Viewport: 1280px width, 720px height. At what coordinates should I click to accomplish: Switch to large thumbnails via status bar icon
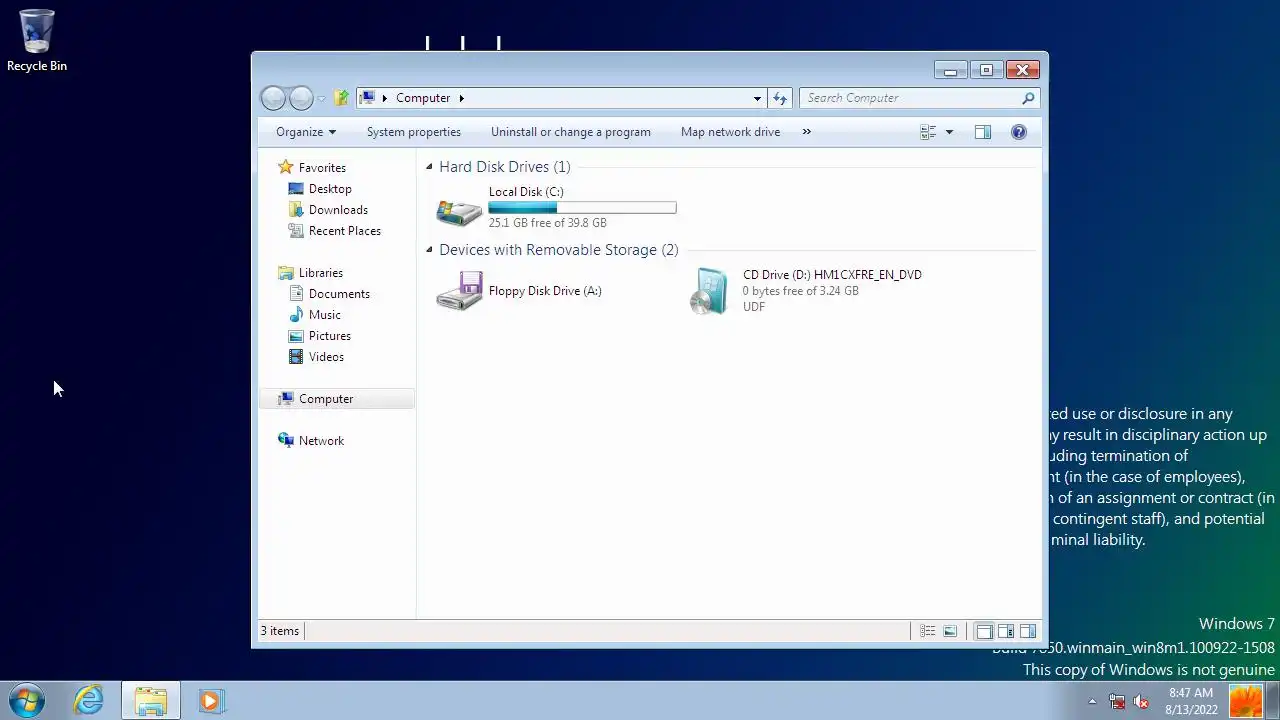click(x=950, y=631)
